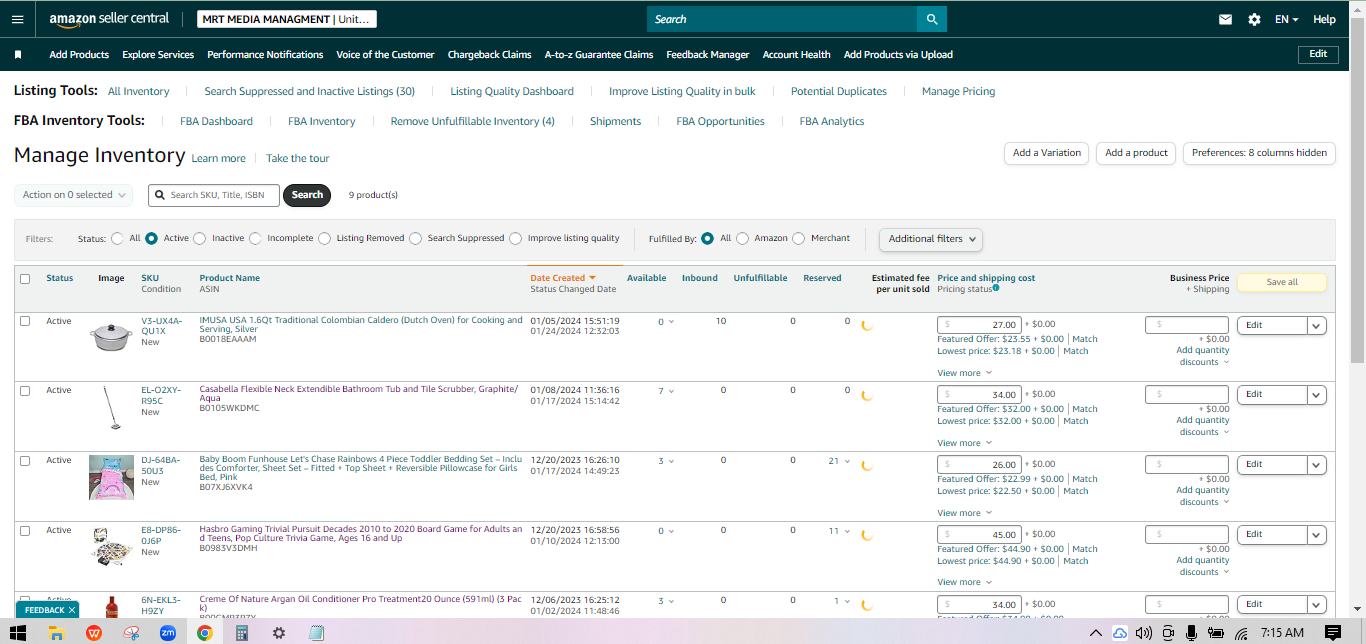
Task: Open the notification center icon
Action: pos(1333,632)
